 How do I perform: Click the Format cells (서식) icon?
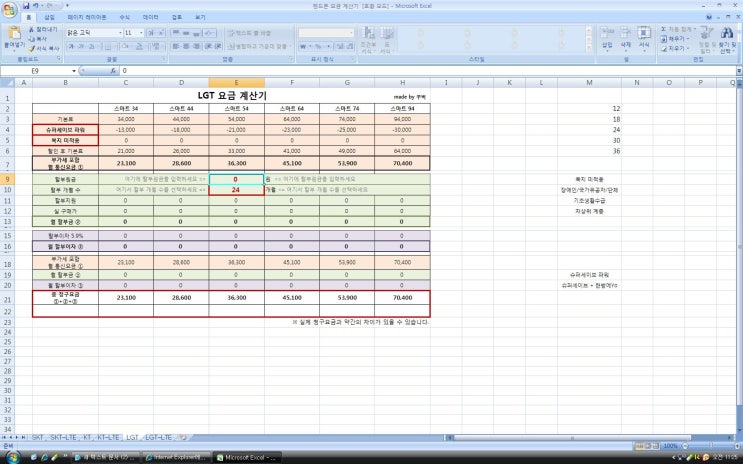pos(644,33)
